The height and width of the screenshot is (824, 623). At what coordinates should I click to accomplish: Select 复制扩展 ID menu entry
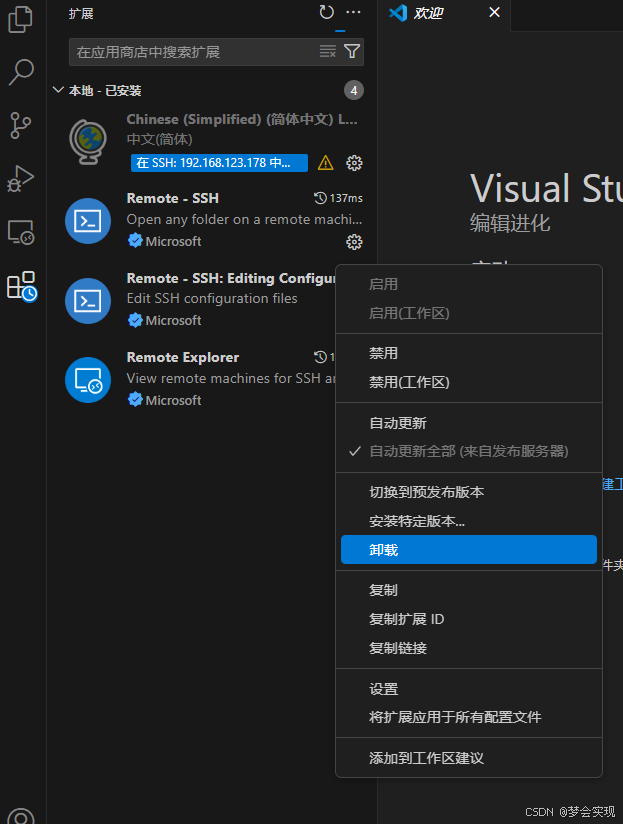coord(469,619)
